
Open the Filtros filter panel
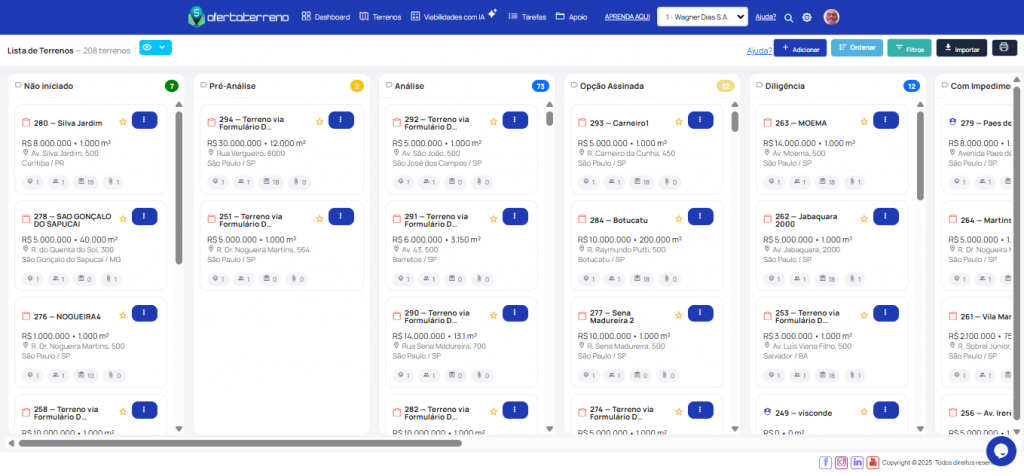pyautogui.click(x=909, y=48)
